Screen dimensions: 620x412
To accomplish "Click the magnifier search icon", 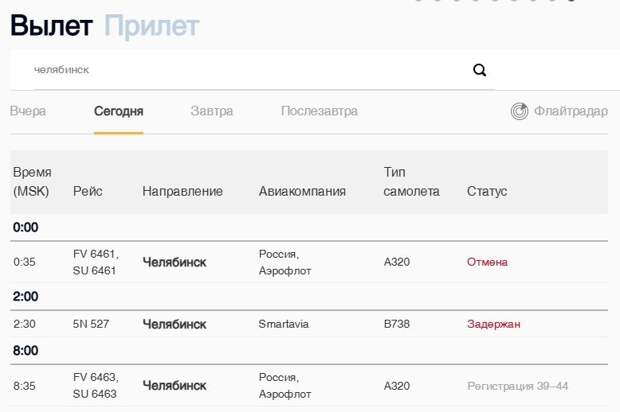I will click(x=479, y=70).
